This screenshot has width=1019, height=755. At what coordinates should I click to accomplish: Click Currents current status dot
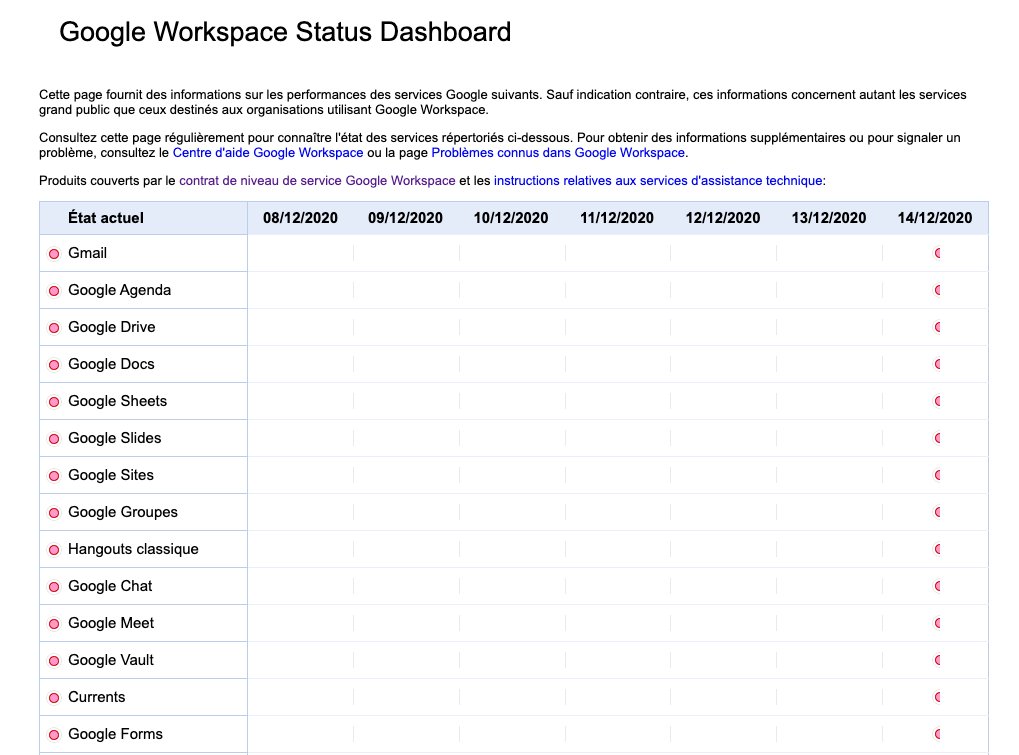(x=54, y=698)
